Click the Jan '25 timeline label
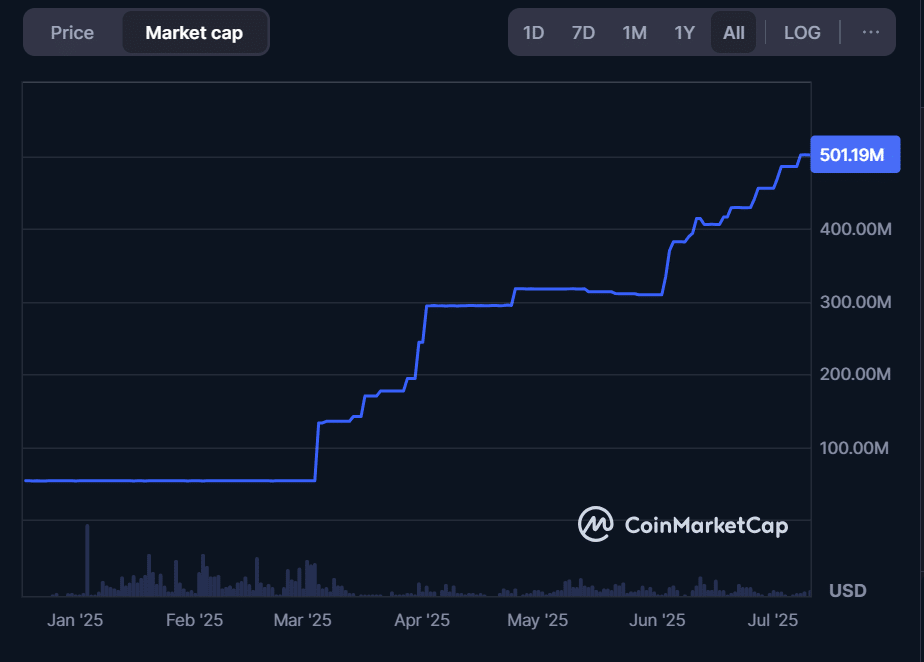924x662 pixels. tap(75, 621)
